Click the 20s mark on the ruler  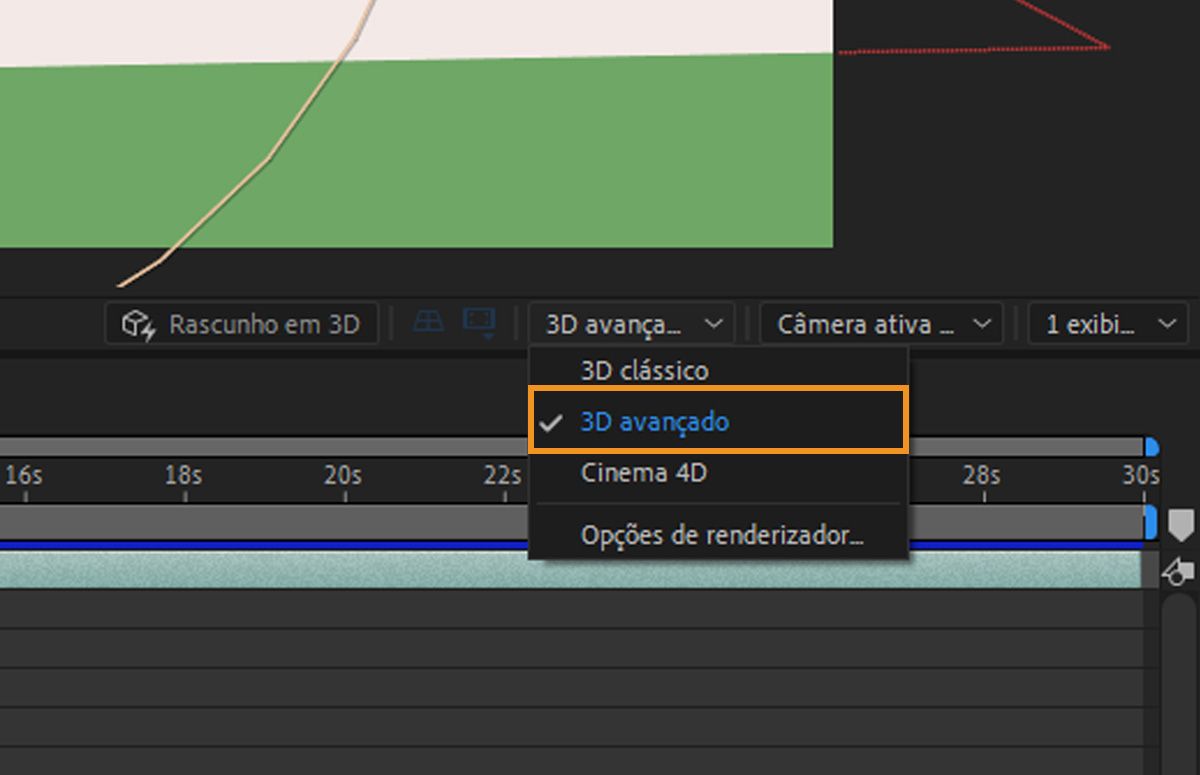point(341,477)
